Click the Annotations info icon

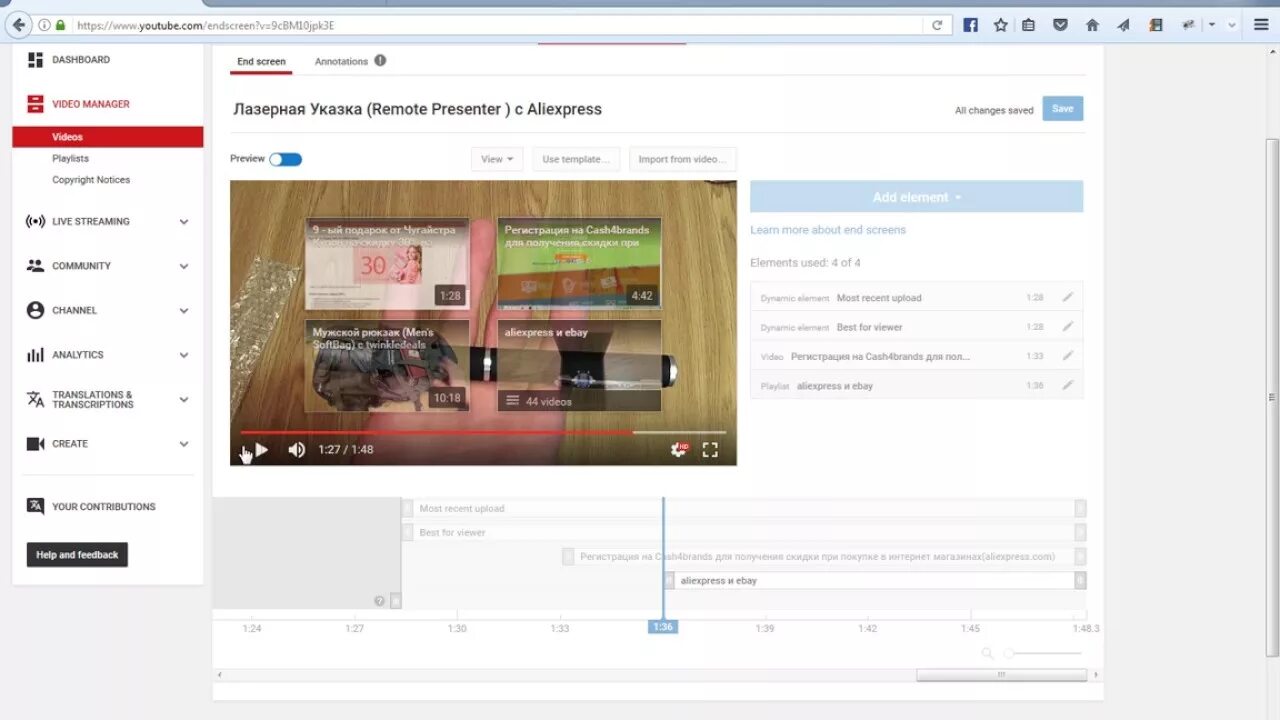[380, 61]
